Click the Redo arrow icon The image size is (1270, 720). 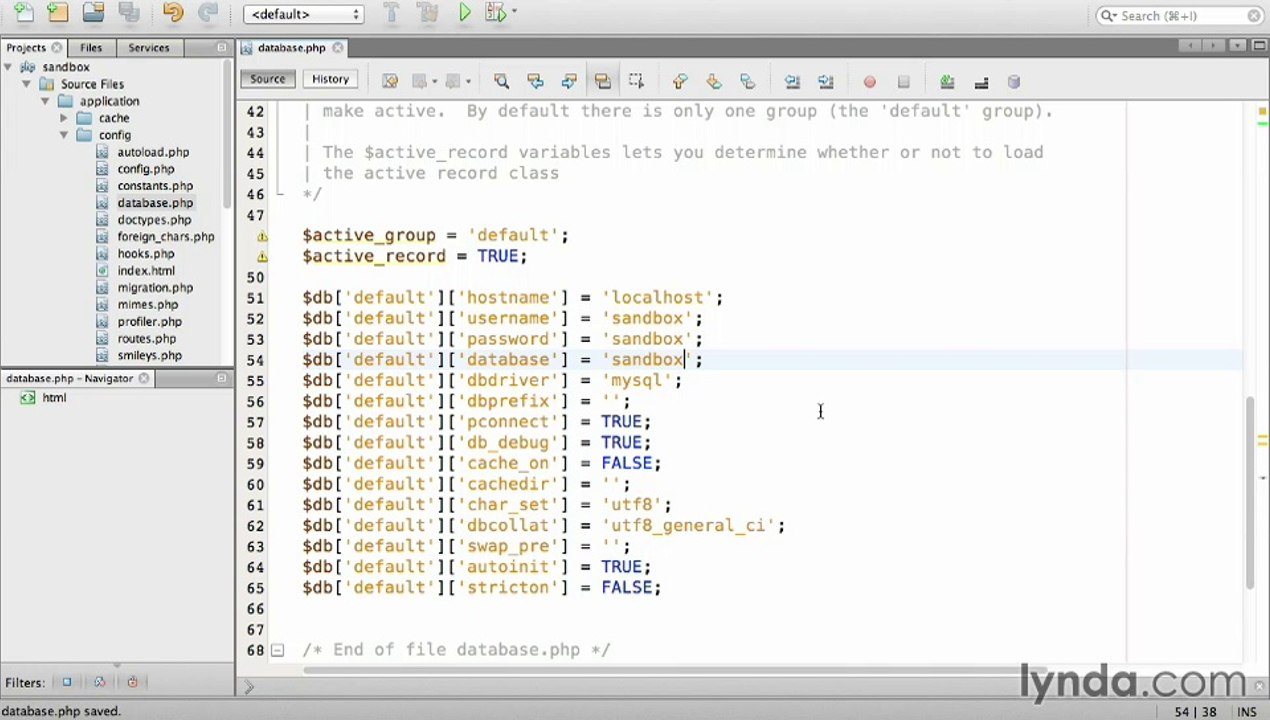[208, 13]
